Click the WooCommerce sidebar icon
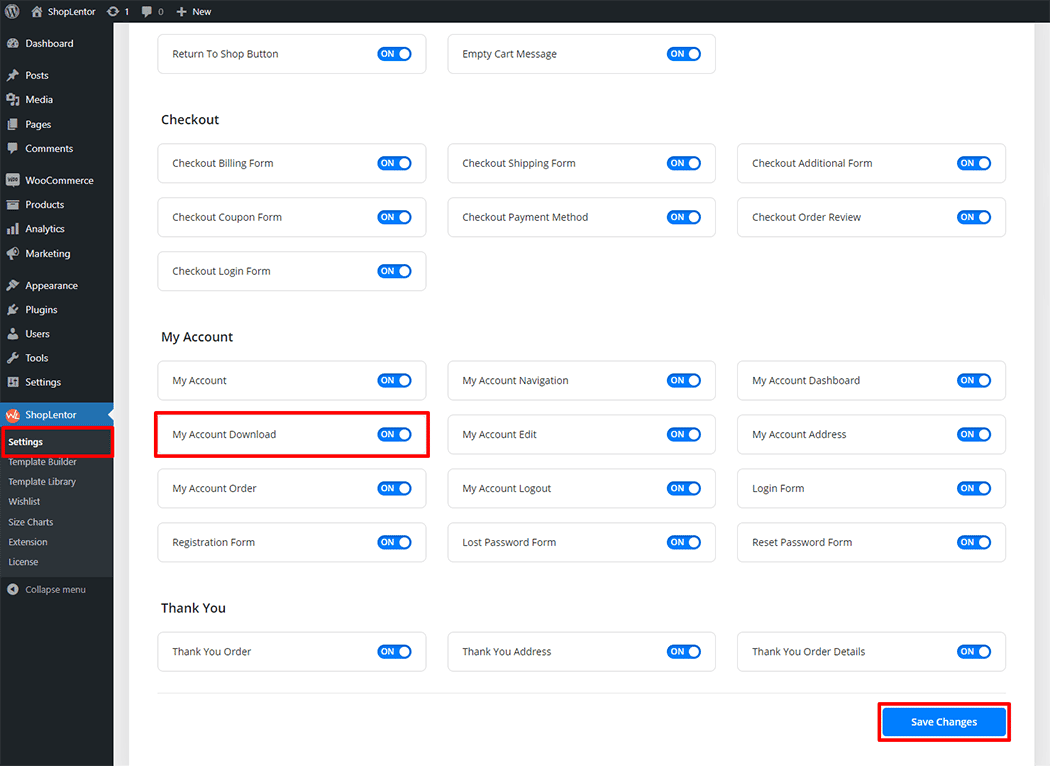Viewport: 1050px width, 766px height. [13, 181]
